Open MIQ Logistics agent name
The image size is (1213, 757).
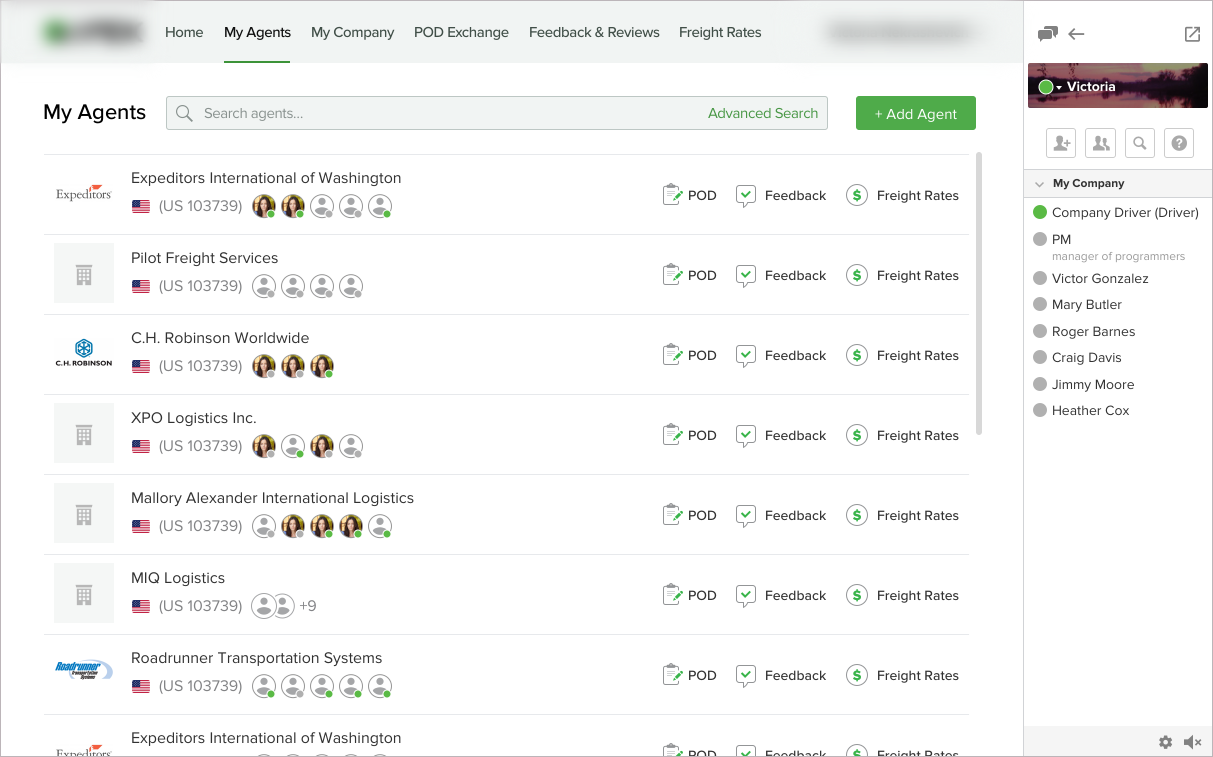178,578
